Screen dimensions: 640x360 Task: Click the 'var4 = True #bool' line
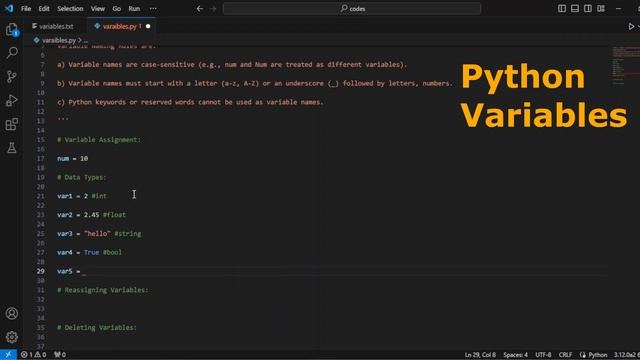(89, 252)
